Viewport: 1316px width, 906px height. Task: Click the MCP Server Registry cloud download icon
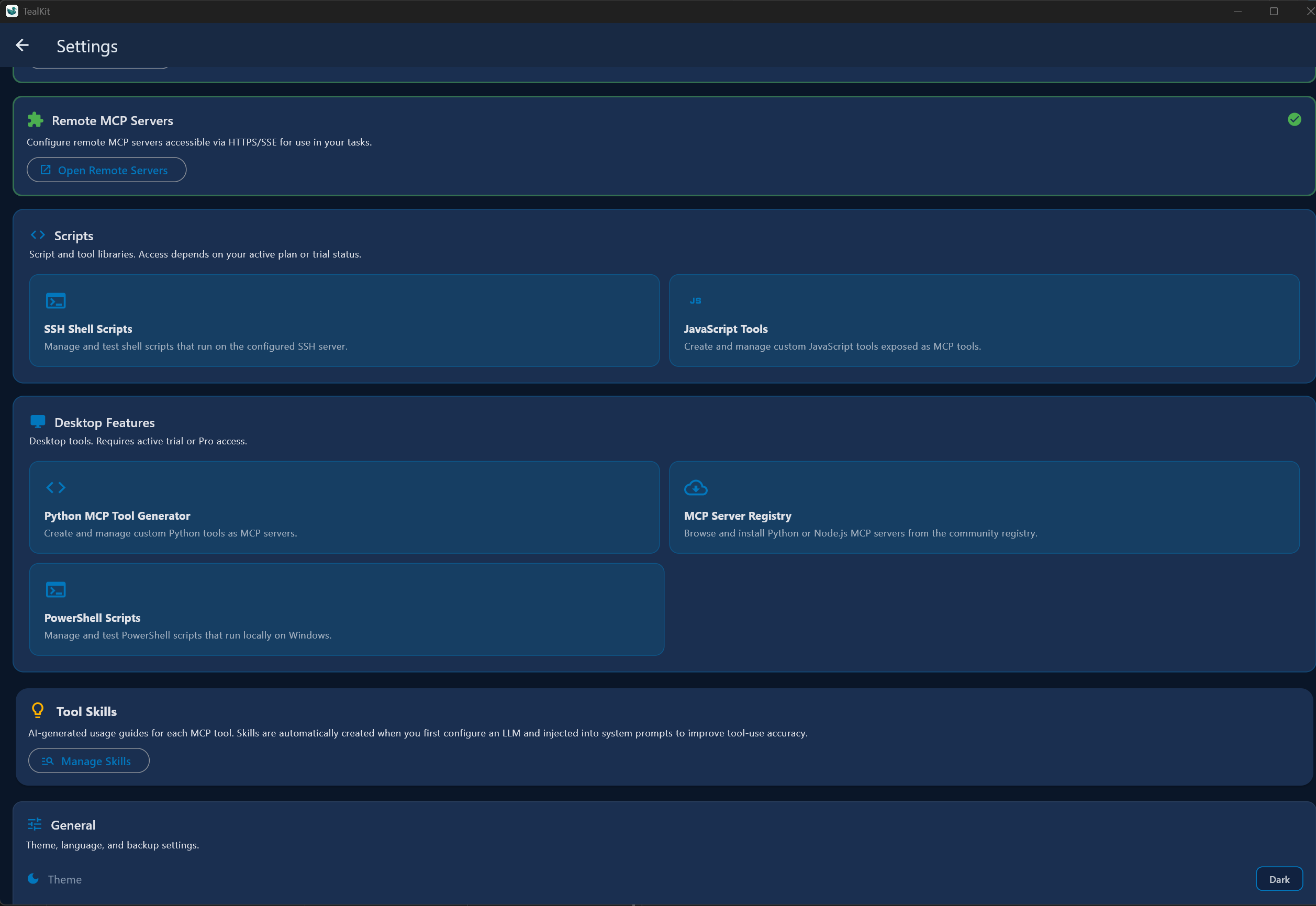[x=696, y=488]
